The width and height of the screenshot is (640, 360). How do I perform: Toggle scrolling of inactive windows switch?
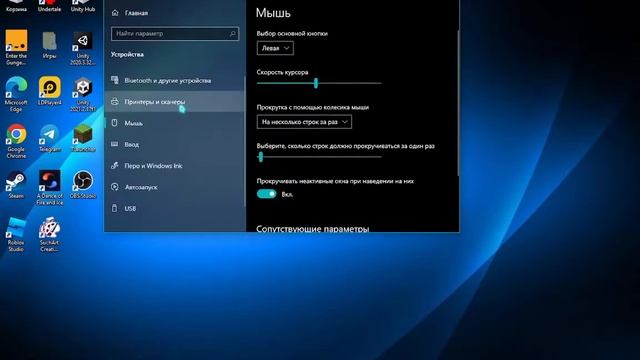coord(267,194)
